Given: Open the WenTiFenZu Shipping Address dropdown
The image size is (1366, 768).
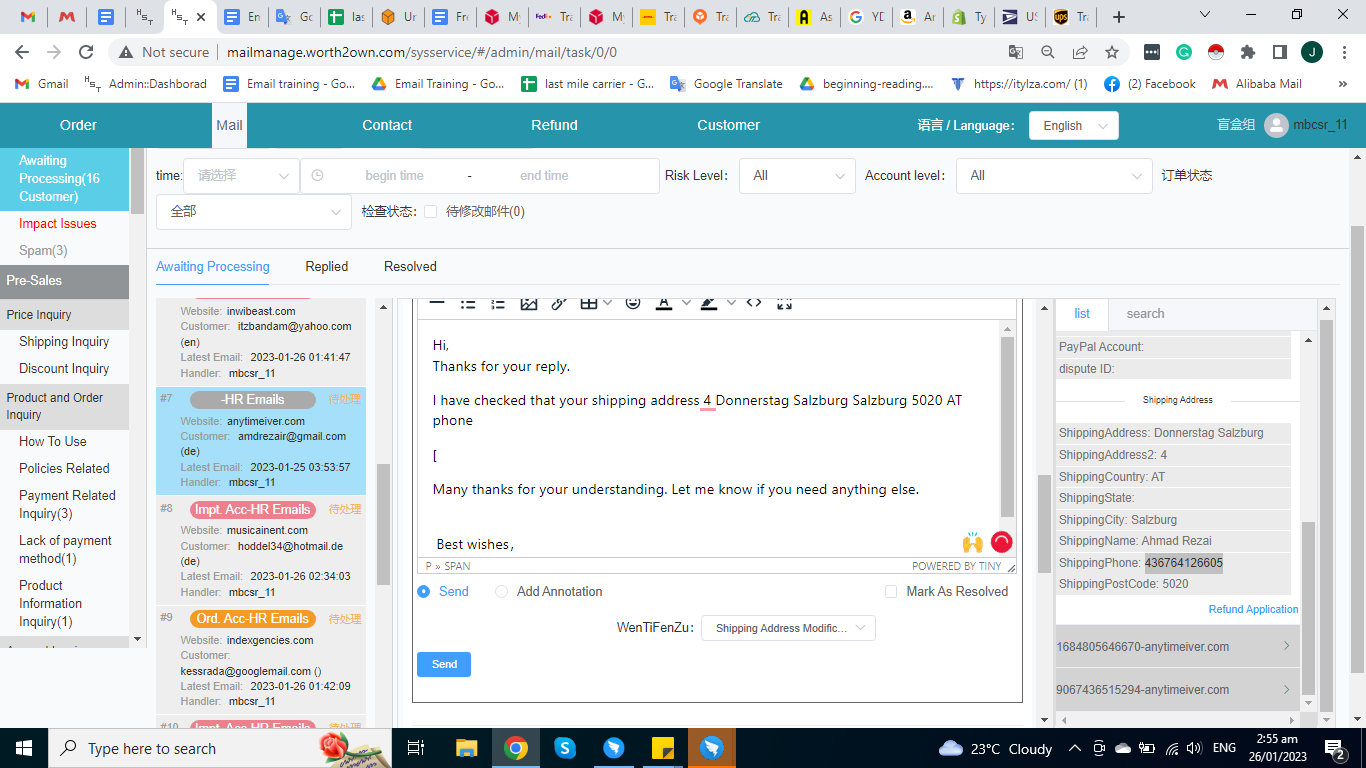Looking at the screenshot, I should (x=788, y=628).
